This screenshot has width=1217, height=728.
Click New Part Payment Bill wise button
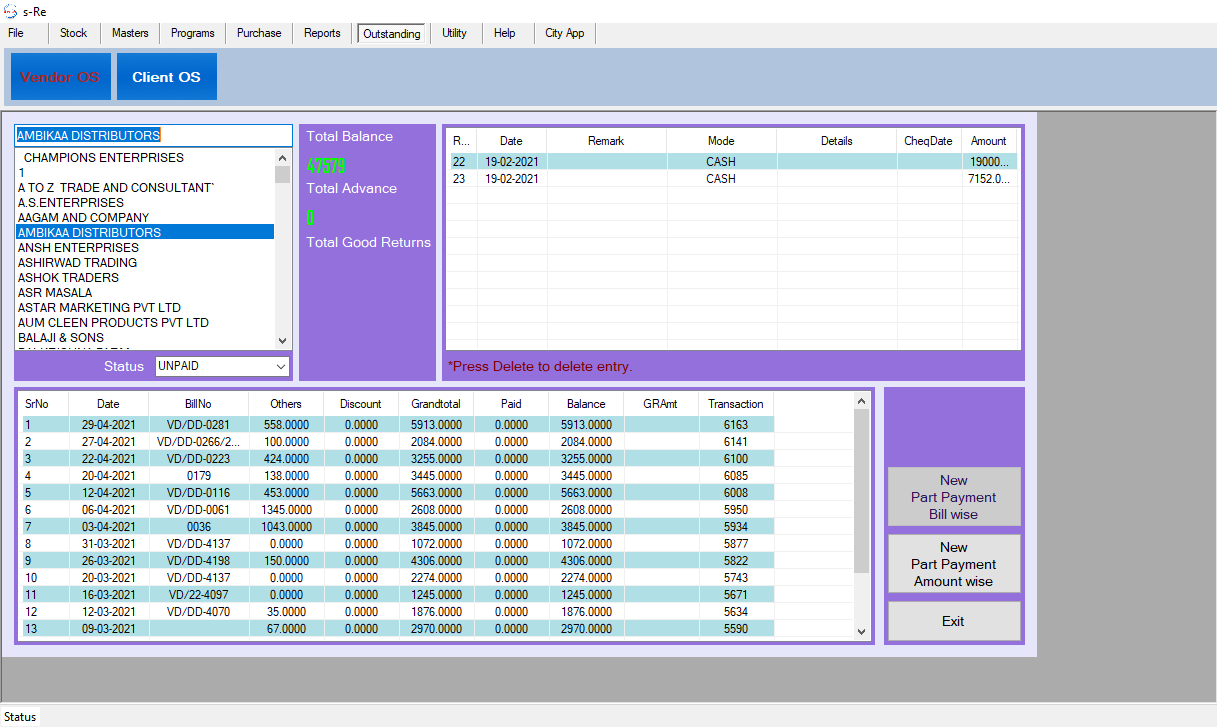pos(953,497)
